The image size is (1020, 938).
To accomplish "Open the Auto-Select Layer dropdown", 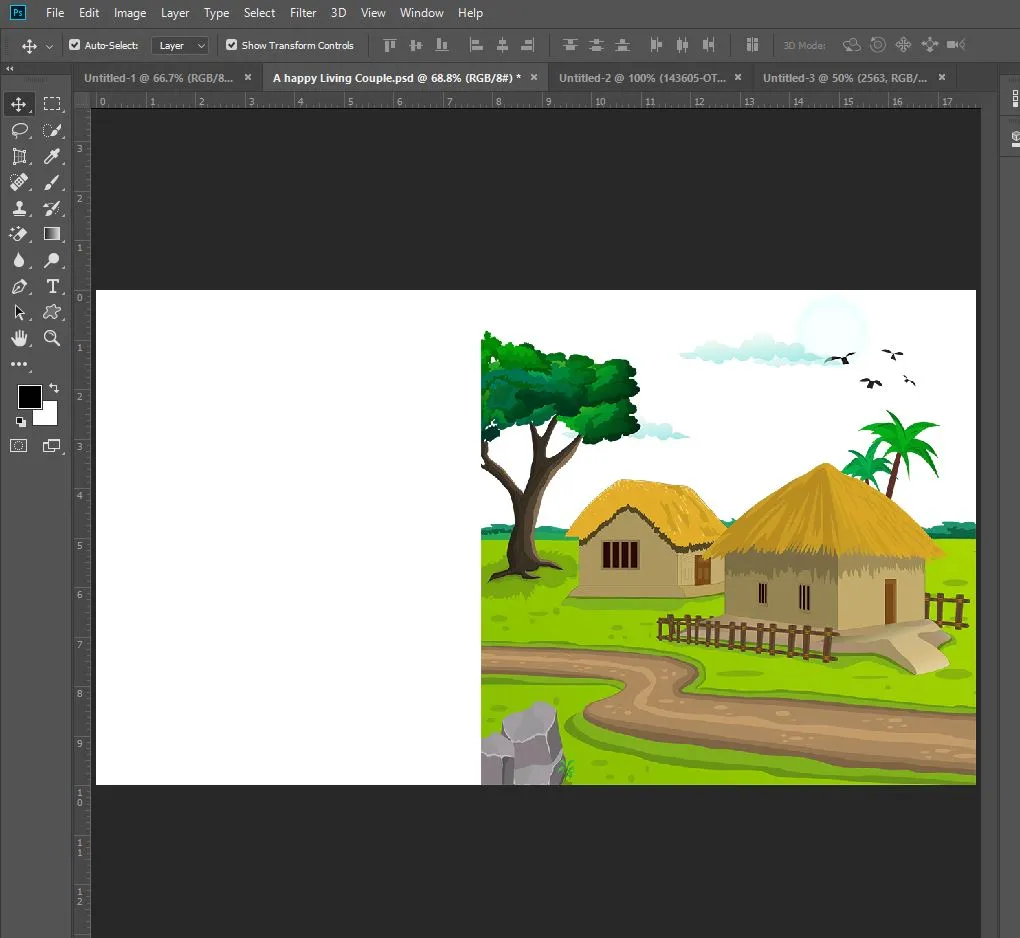I will [x=181, y=45].
